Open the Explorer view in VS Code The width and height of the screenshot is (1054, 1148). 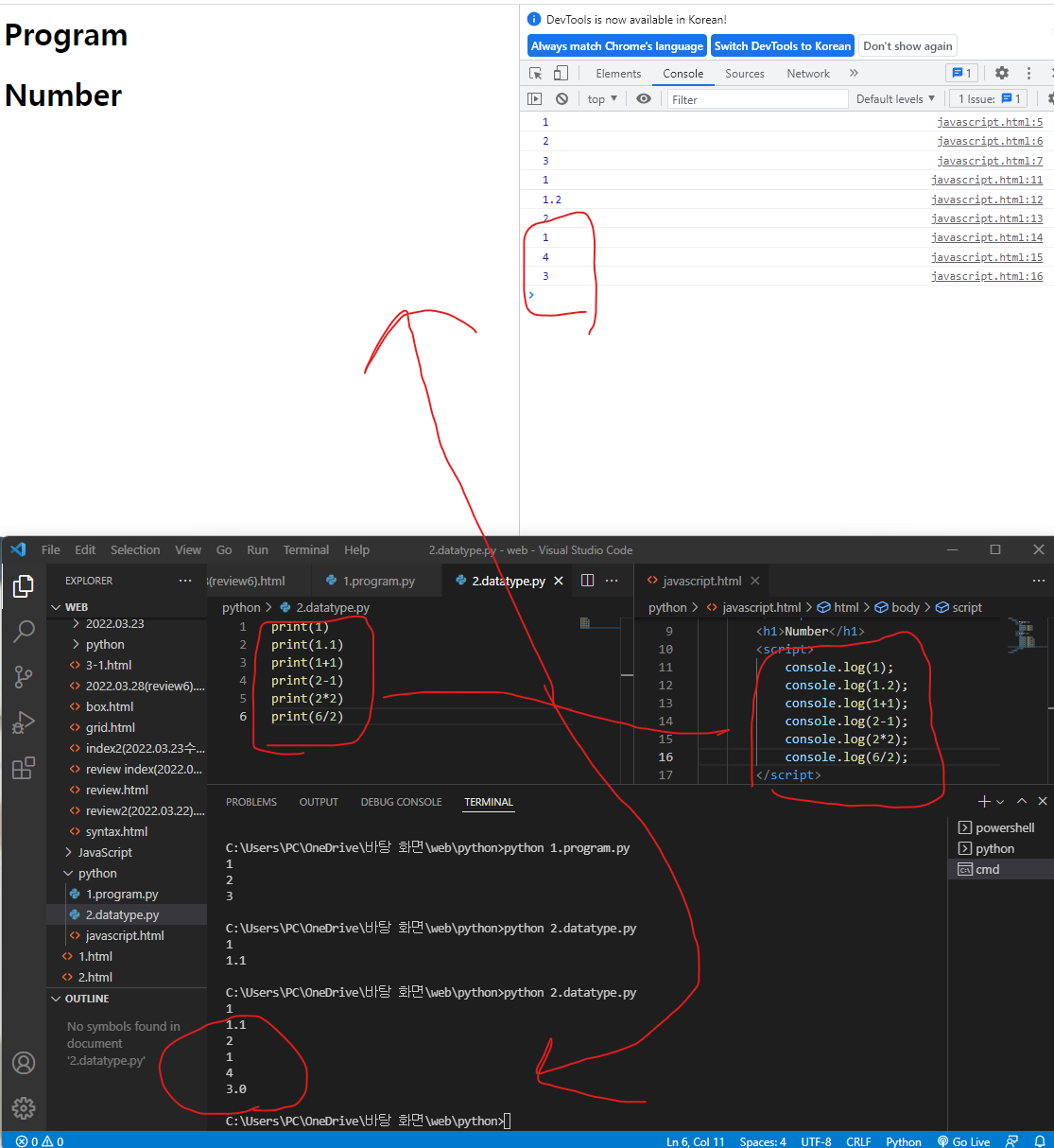[24, 586]
